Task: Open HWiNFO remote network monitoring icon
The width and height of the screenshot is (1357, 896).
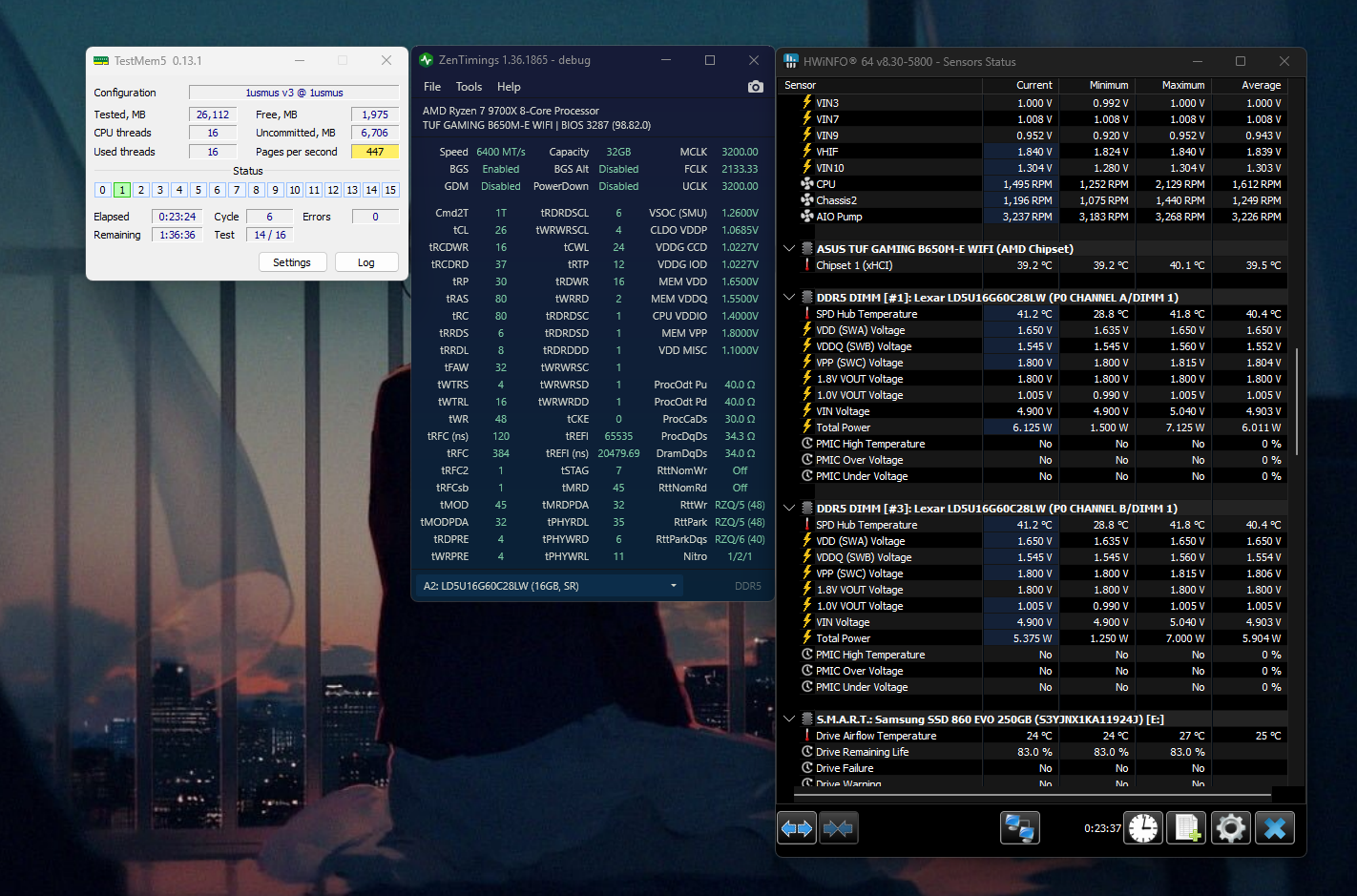Action: 1019,828
